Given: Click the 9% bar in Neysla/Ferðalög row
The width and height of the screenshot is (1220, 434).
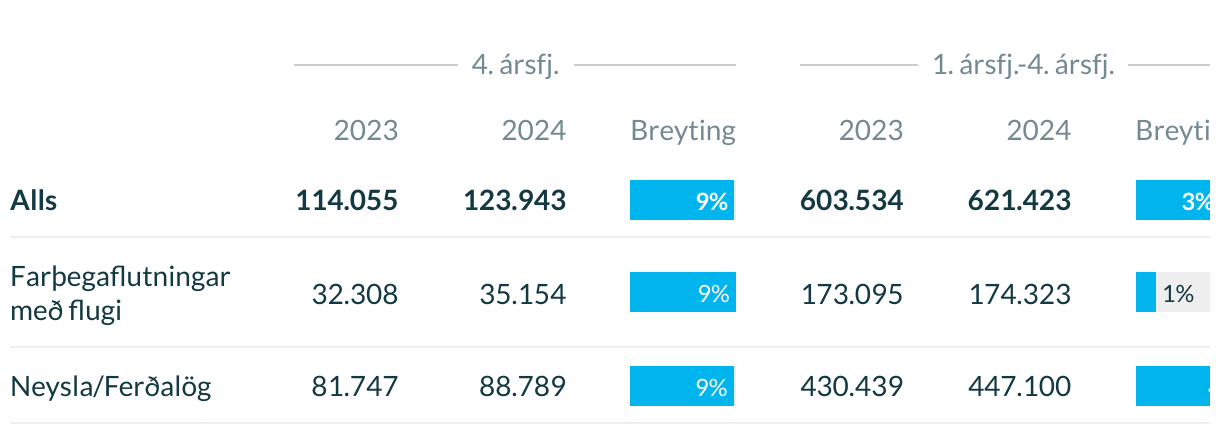Looking at the screenshot, I should pos(683,387).
